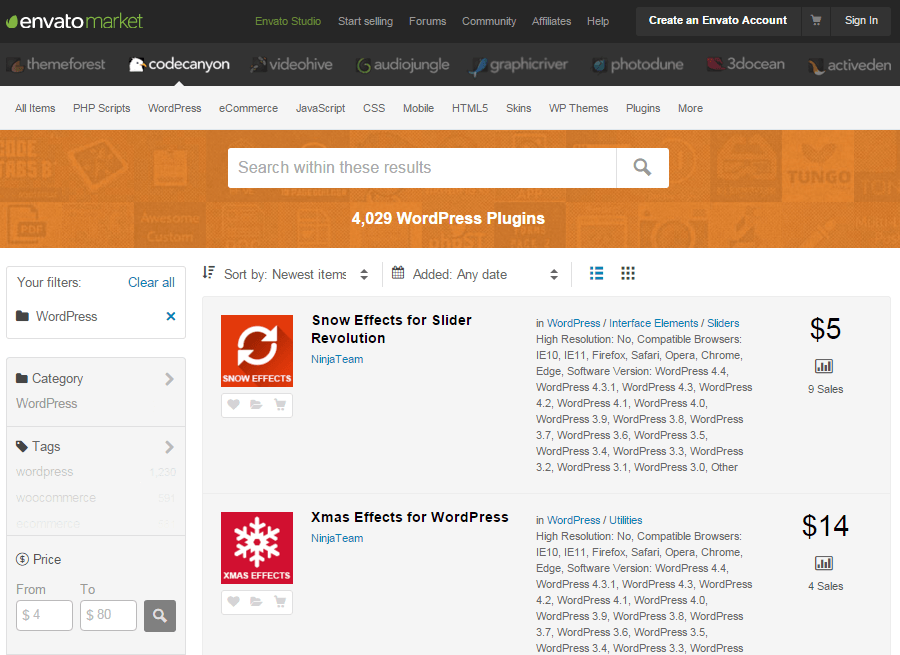Image resolution: width=900 pixels, height=655 pixels.
Task: Switch to list view layout
Action: pyautogui.click(x=597, y=273)
